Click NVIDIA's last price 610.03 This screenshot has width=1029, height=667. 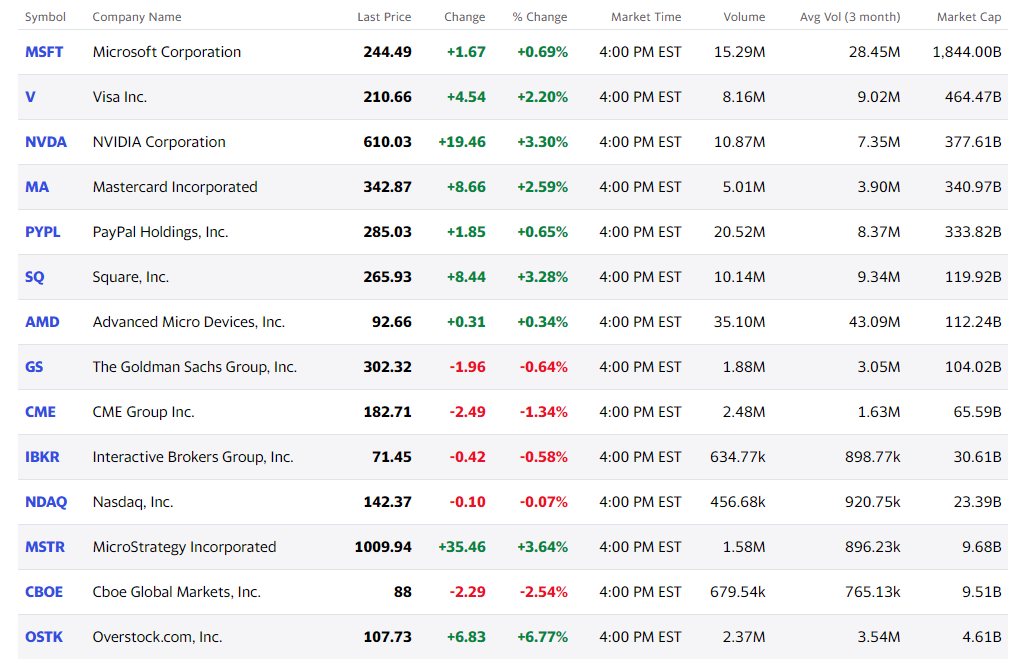[387, 142]
